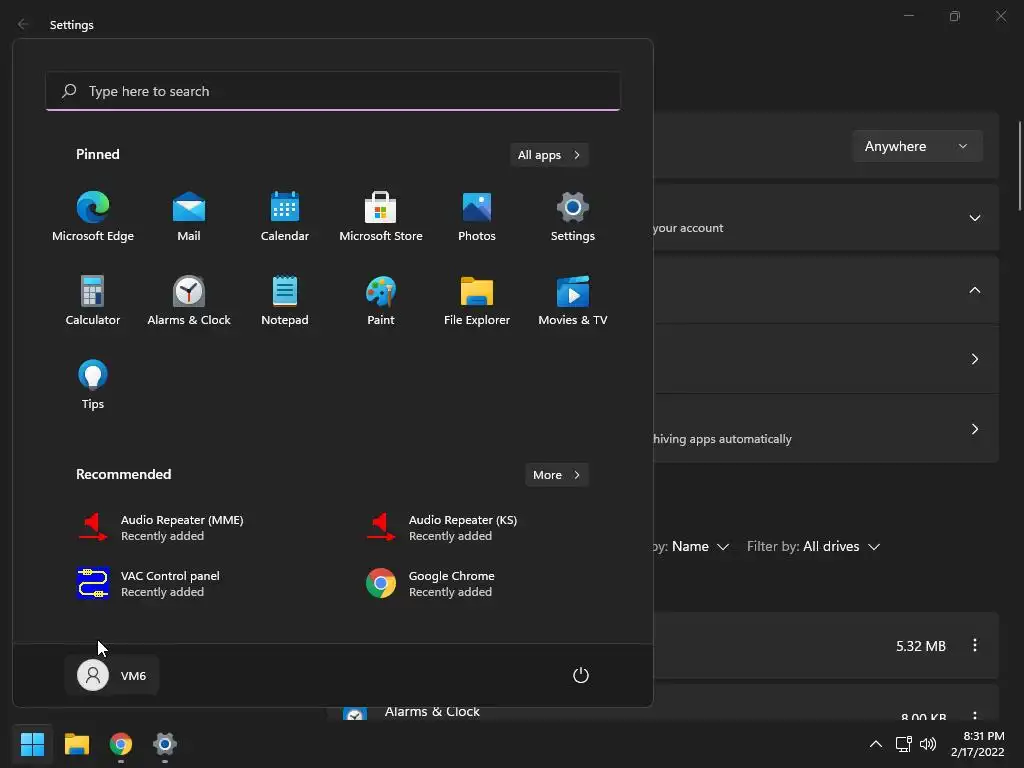Open the Calendar pinned app
The width and height of the screenshot is (1024, 768).
(285, 216)
